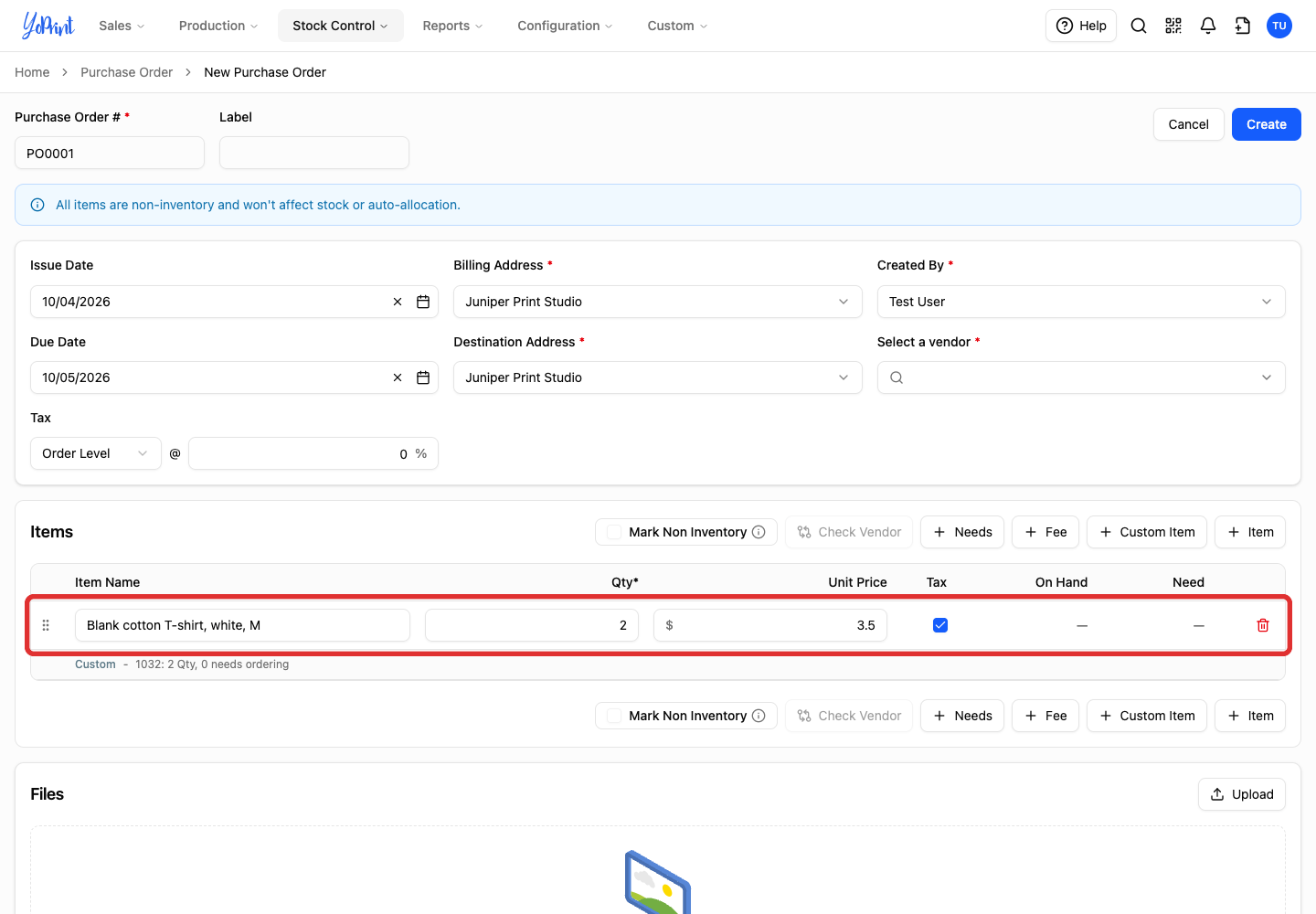
Task: Clear the Due Date with X icon
Action: pos(398,377)
